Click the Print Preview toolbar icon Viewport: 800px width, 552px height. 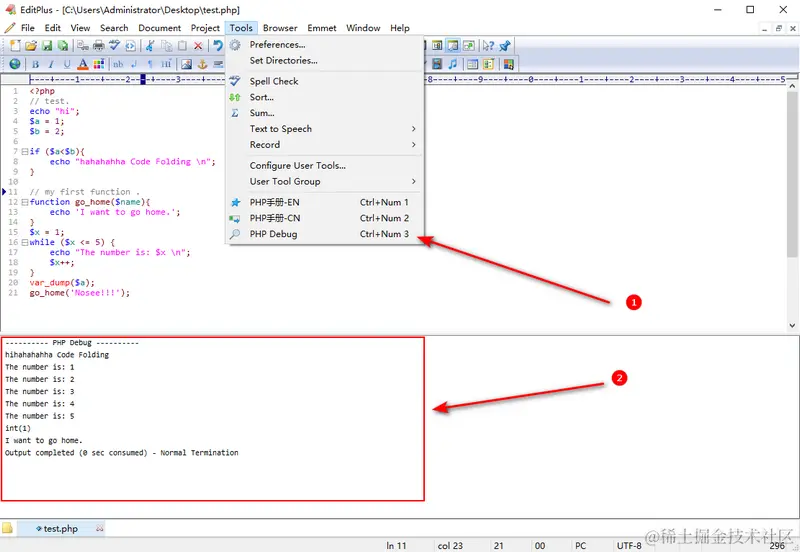(83, 46)
